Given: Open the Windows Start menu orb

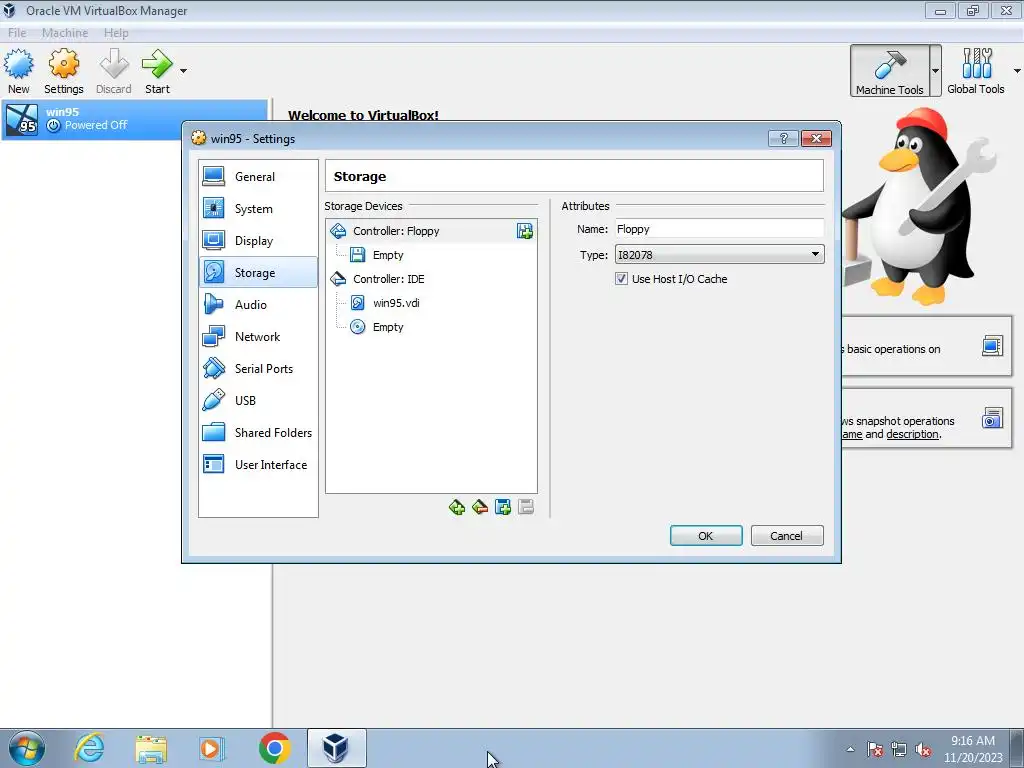Looking at the screenshot, I should click(27, 748).
